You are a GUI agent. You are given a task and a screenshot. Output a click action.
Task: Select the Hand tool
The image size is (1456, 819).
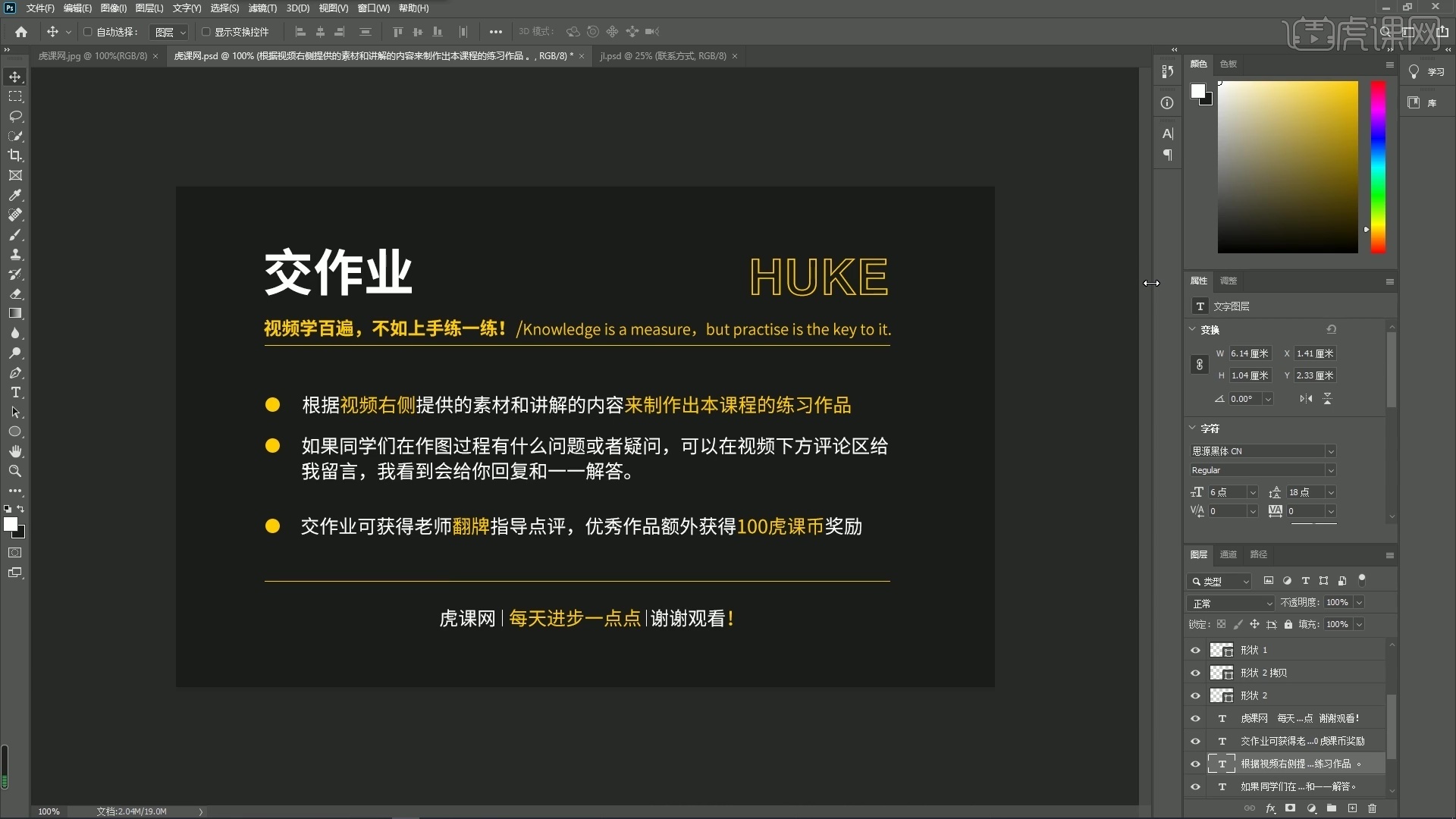pos(15,451)
